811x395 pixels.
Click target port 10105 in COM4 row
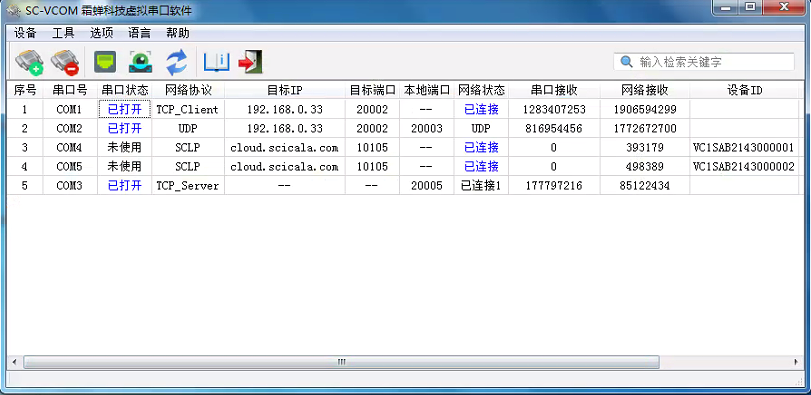pyautogui.click(x=372, y=148)
